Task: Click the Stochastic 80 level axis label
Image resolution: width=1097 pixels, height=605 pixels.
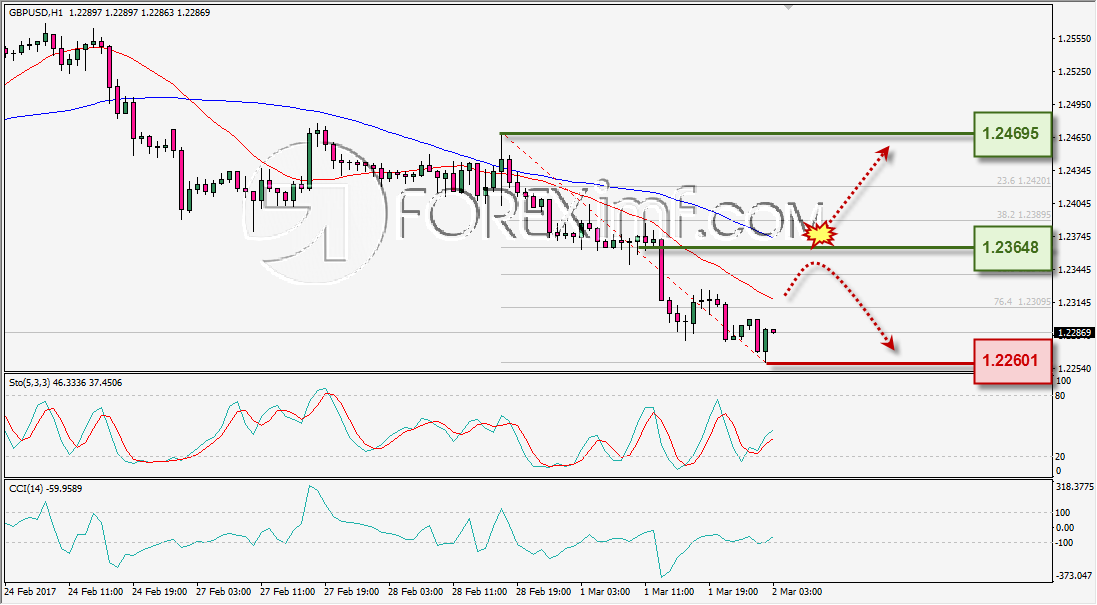Action: click(x=1060, y=396)
